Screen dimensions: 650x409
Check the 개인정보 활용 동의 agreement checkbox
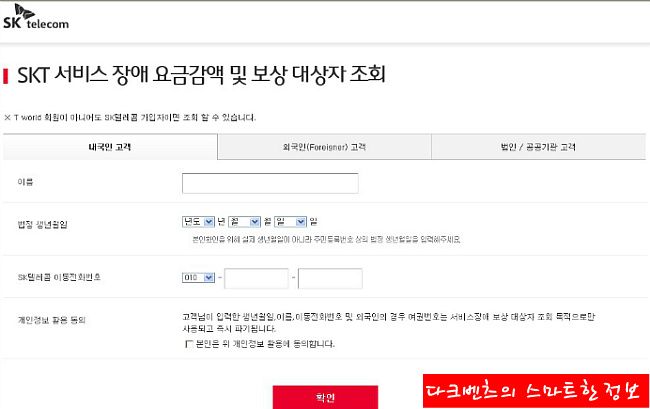click(189, 344)
